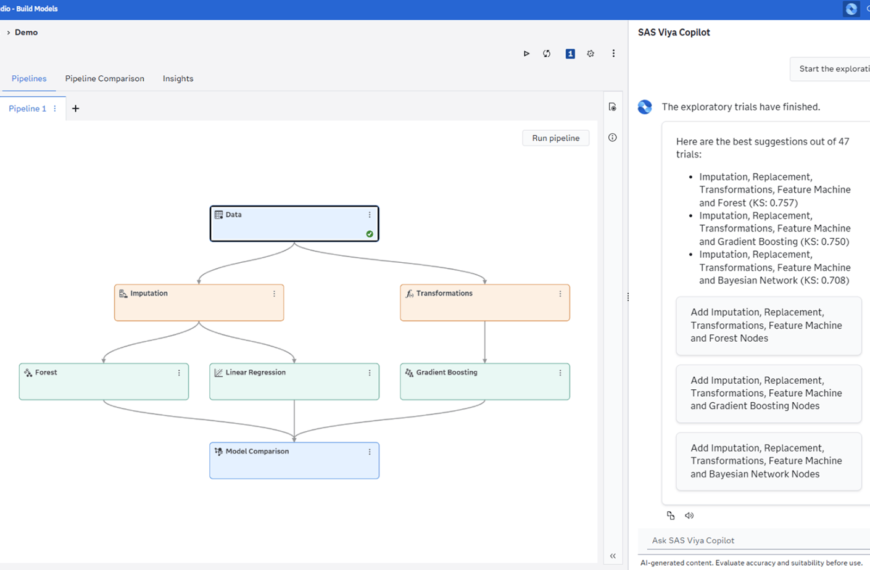Click the Model Comparison node icon
Screen dimensions: 870x570
pyautogui.click(x=219, y=451)
